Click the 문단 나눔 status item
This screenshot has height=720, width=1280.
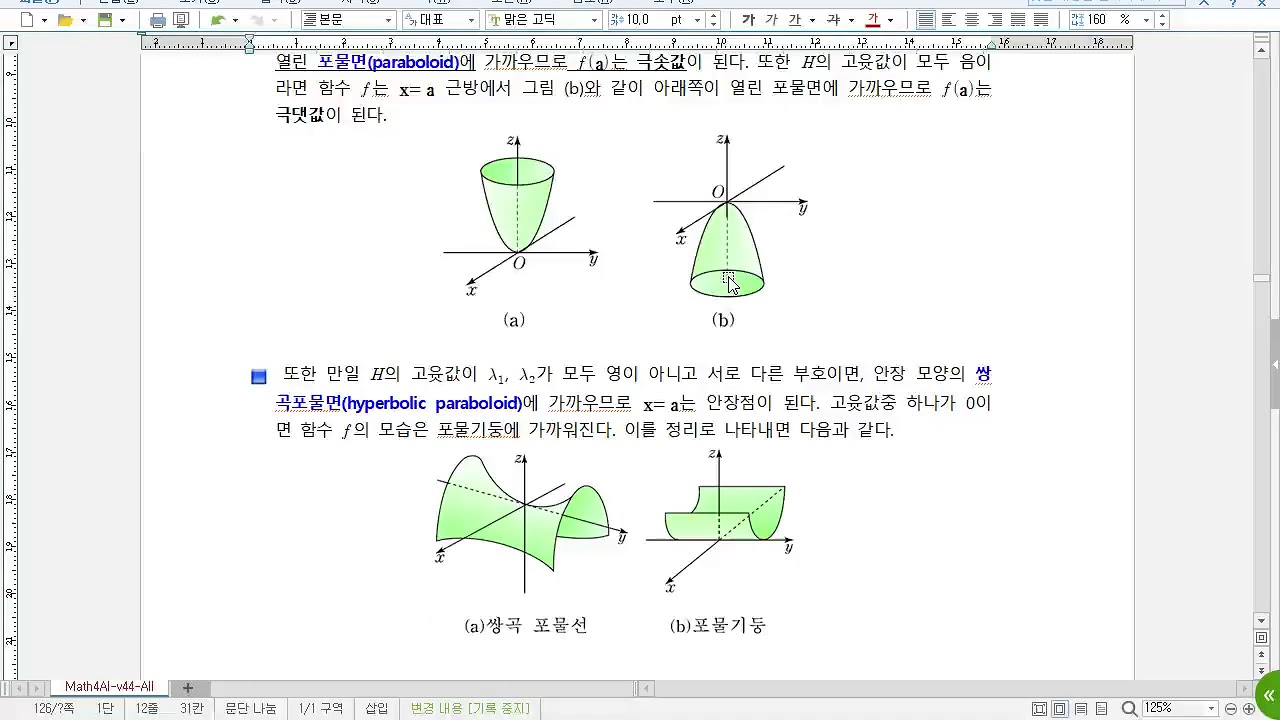click(x=250, y=708)
